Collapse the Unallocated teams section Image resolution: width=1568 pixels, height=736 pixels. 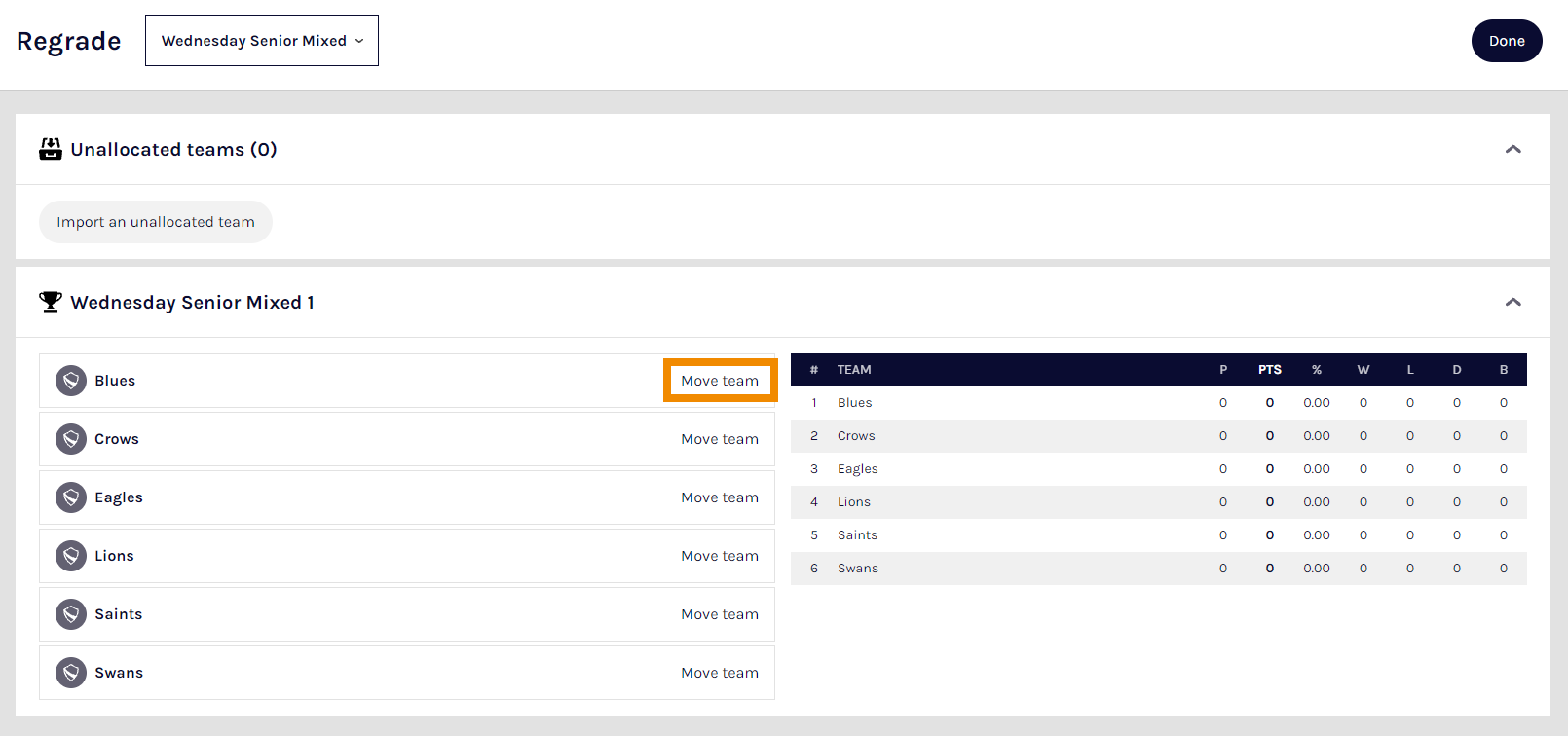point(1513,149)
